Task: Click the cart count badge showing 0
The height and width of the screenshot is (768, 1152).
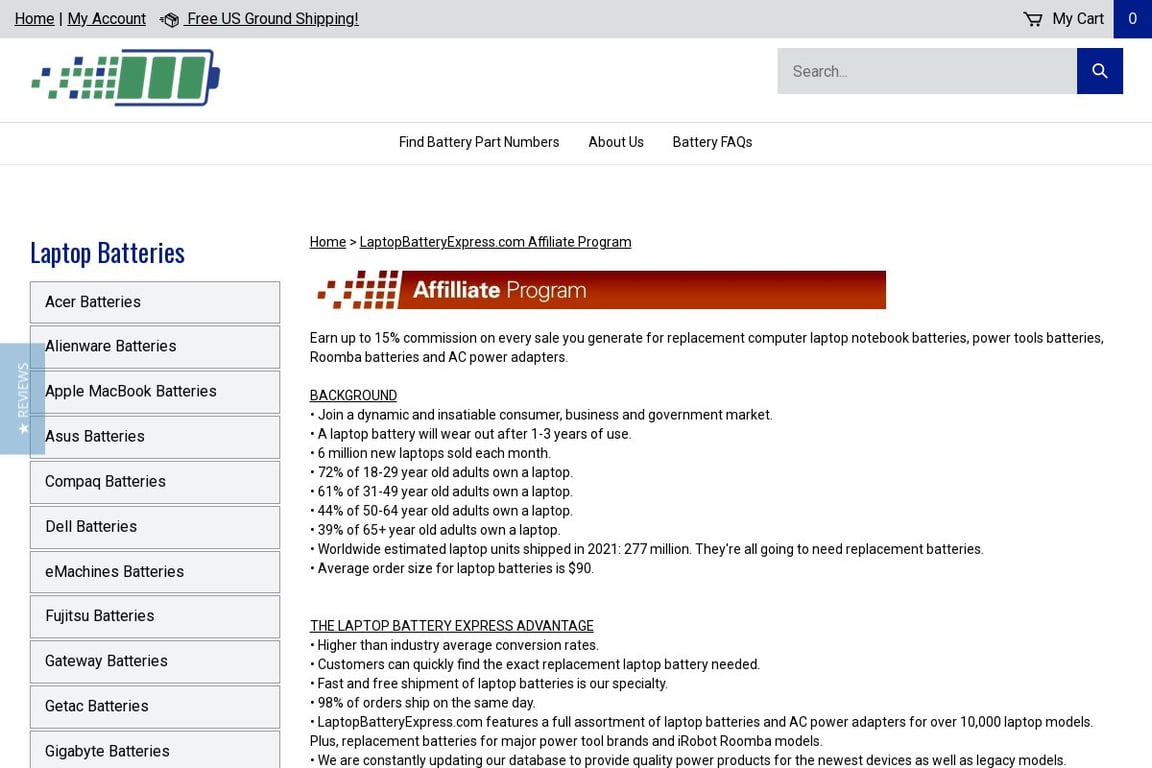Action: [x=1132, y=19]
